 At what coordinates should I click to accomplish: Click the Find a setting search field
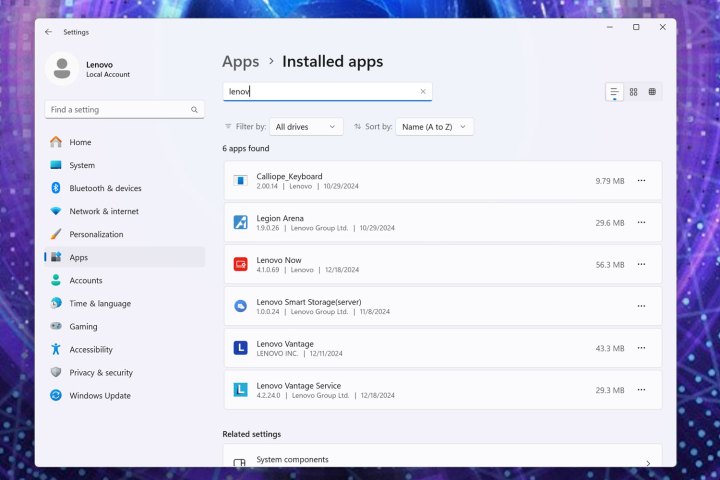click(118, 110)
